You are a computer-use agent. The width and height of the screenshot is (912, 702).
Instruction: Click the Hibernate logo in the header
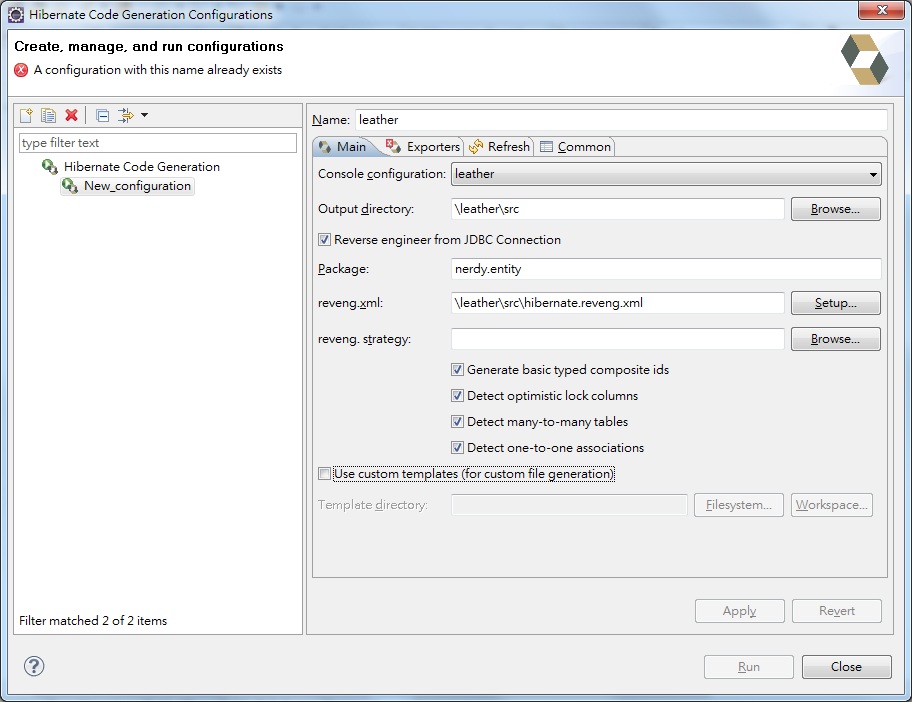point(864,60)
